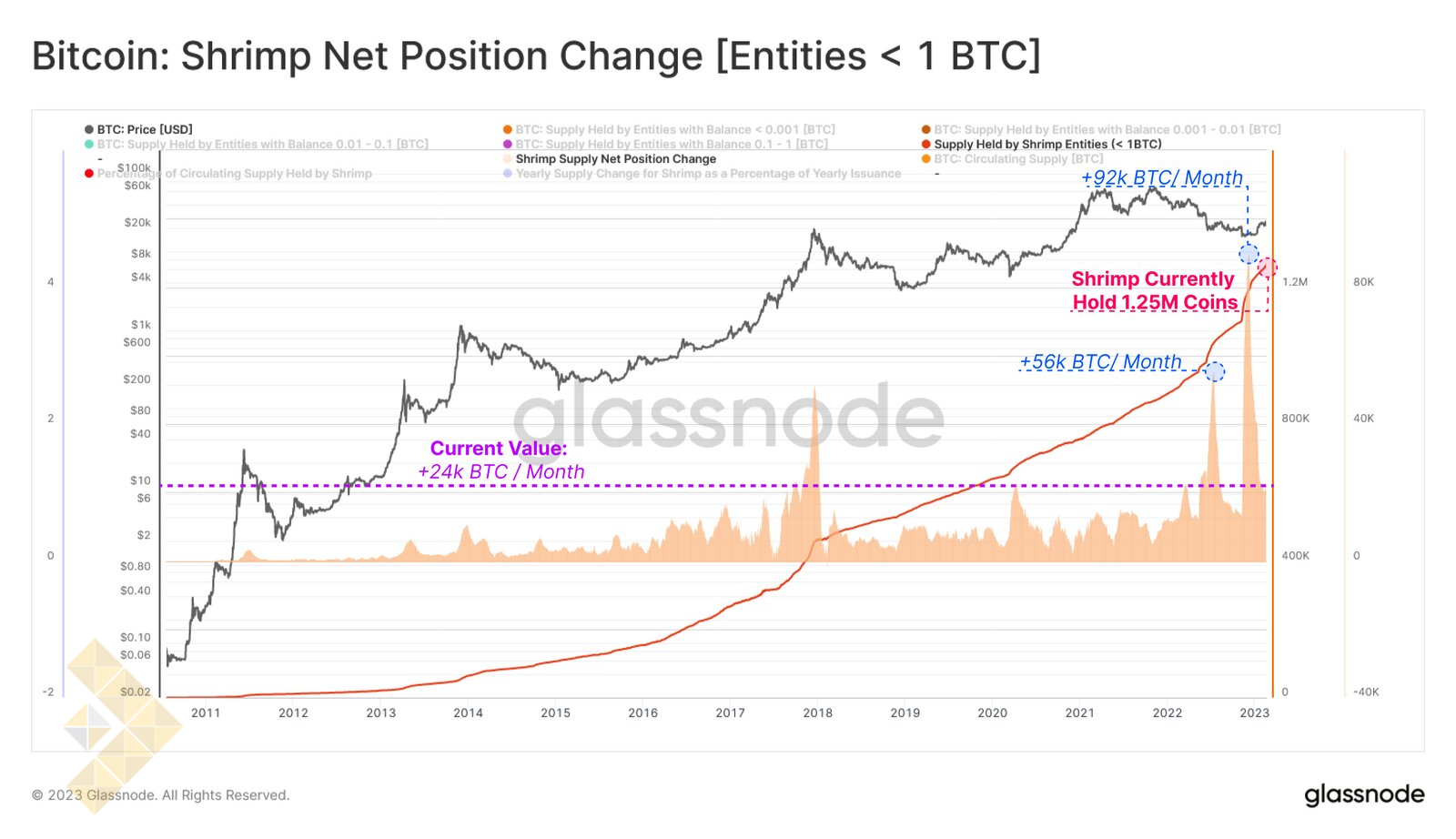
Task: Show the BTC: Circulating Supply [BTC] series
Action: point(1017,159)
